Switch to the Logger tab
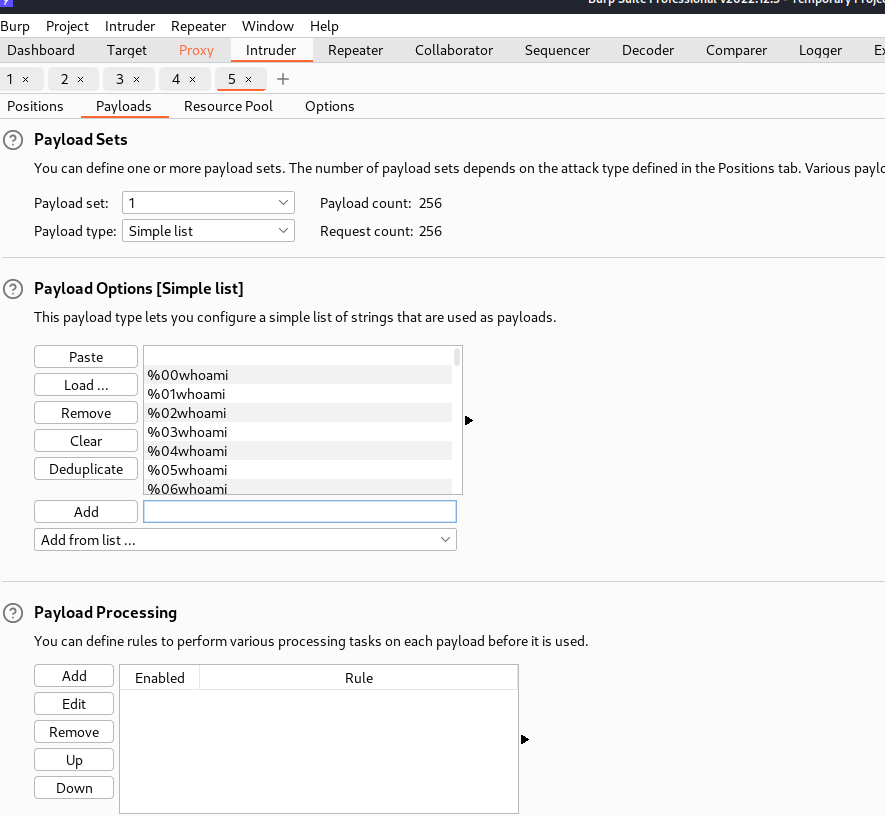 click(x=820, y=50)
